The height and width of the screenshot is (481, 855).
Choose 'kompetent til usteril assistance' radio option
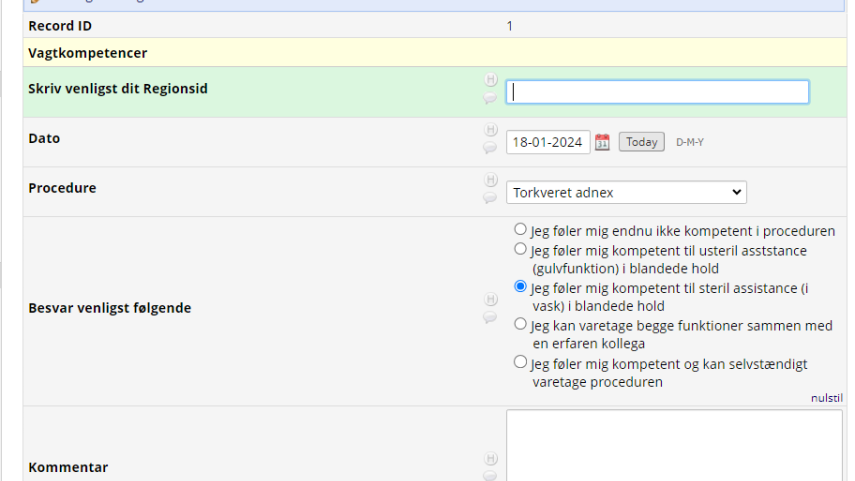(x=520, y=249)
